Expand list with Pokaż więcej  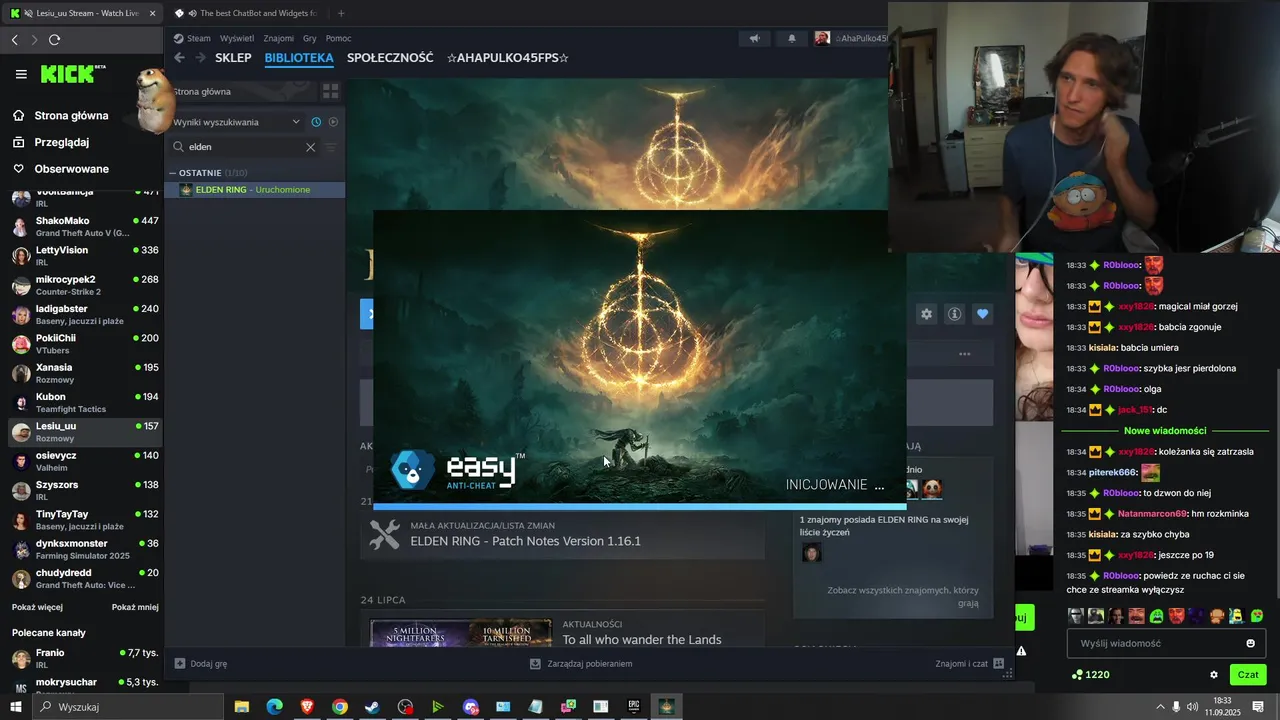(x=37, y=607)
